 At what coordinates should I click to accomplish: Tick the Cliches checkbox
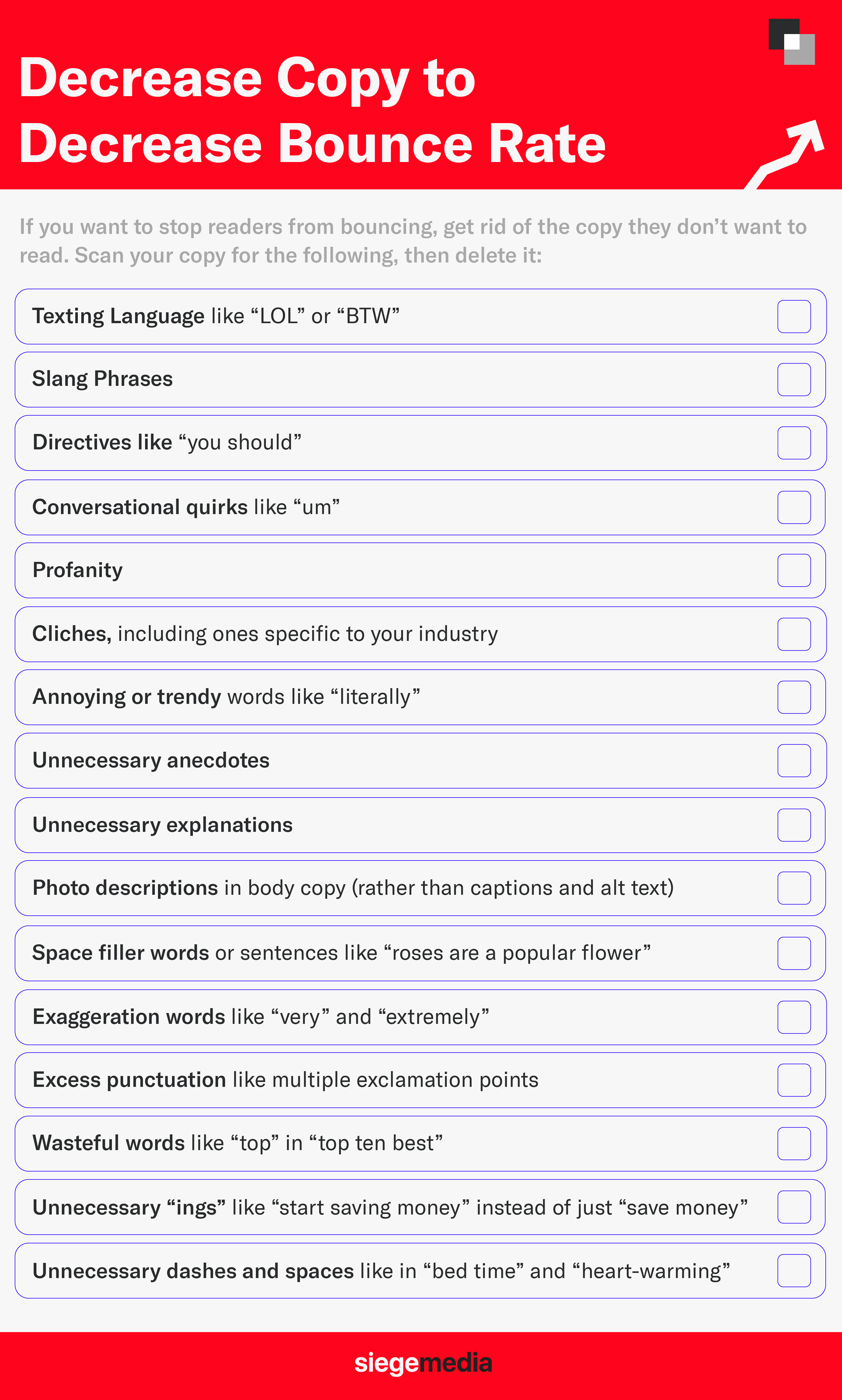pyautogui.click(x=794, y=634)
